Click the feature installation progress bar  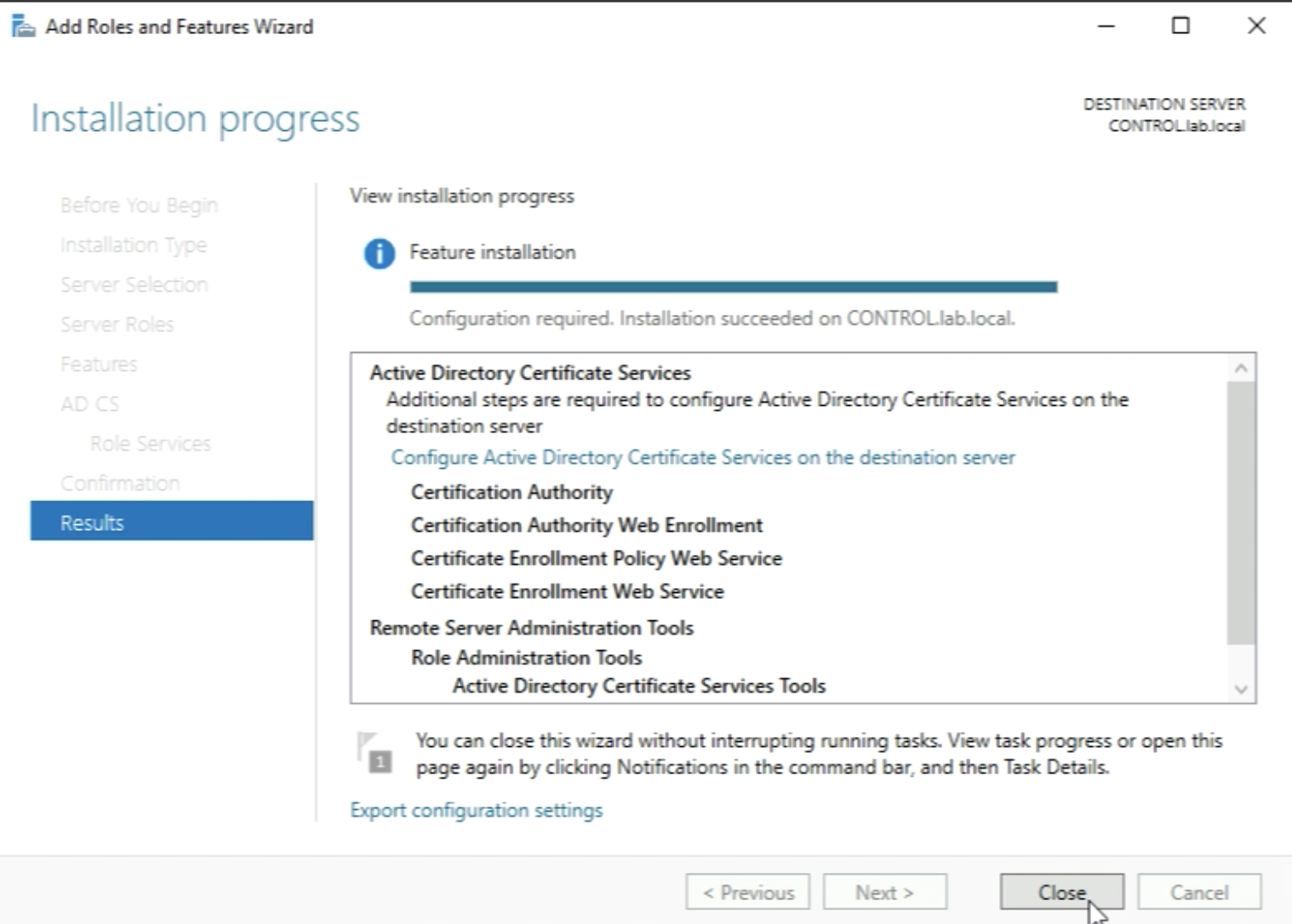[733, 288]
